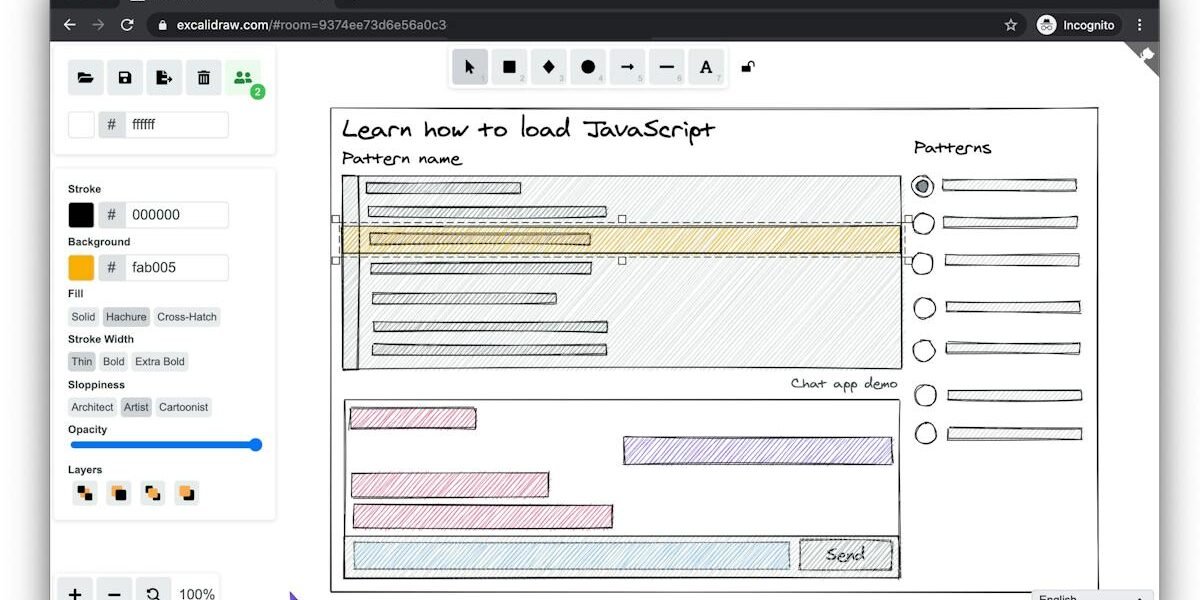The width and height of the screenshot is (1200, 600).
Task: Bookmark this page with star icon
Action: [x=1011, y=25]
